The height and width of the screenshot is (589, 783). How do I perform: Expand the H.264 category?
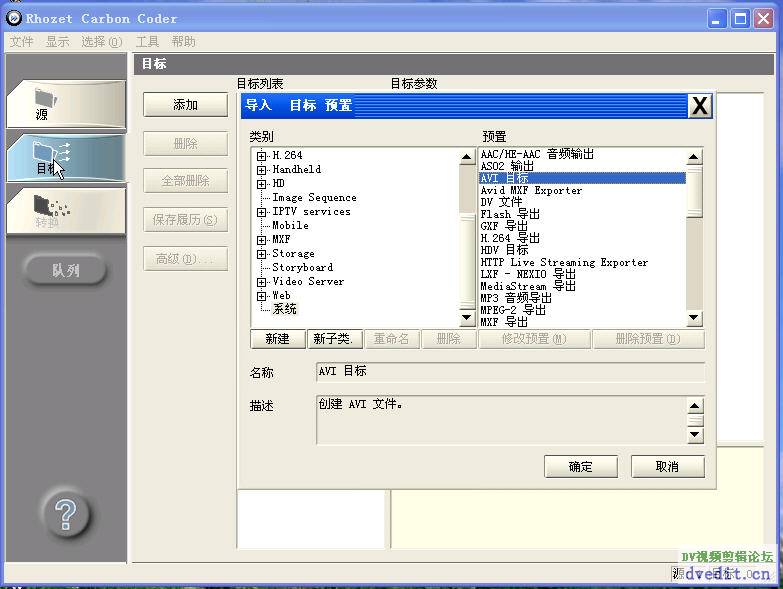[261, 156]
